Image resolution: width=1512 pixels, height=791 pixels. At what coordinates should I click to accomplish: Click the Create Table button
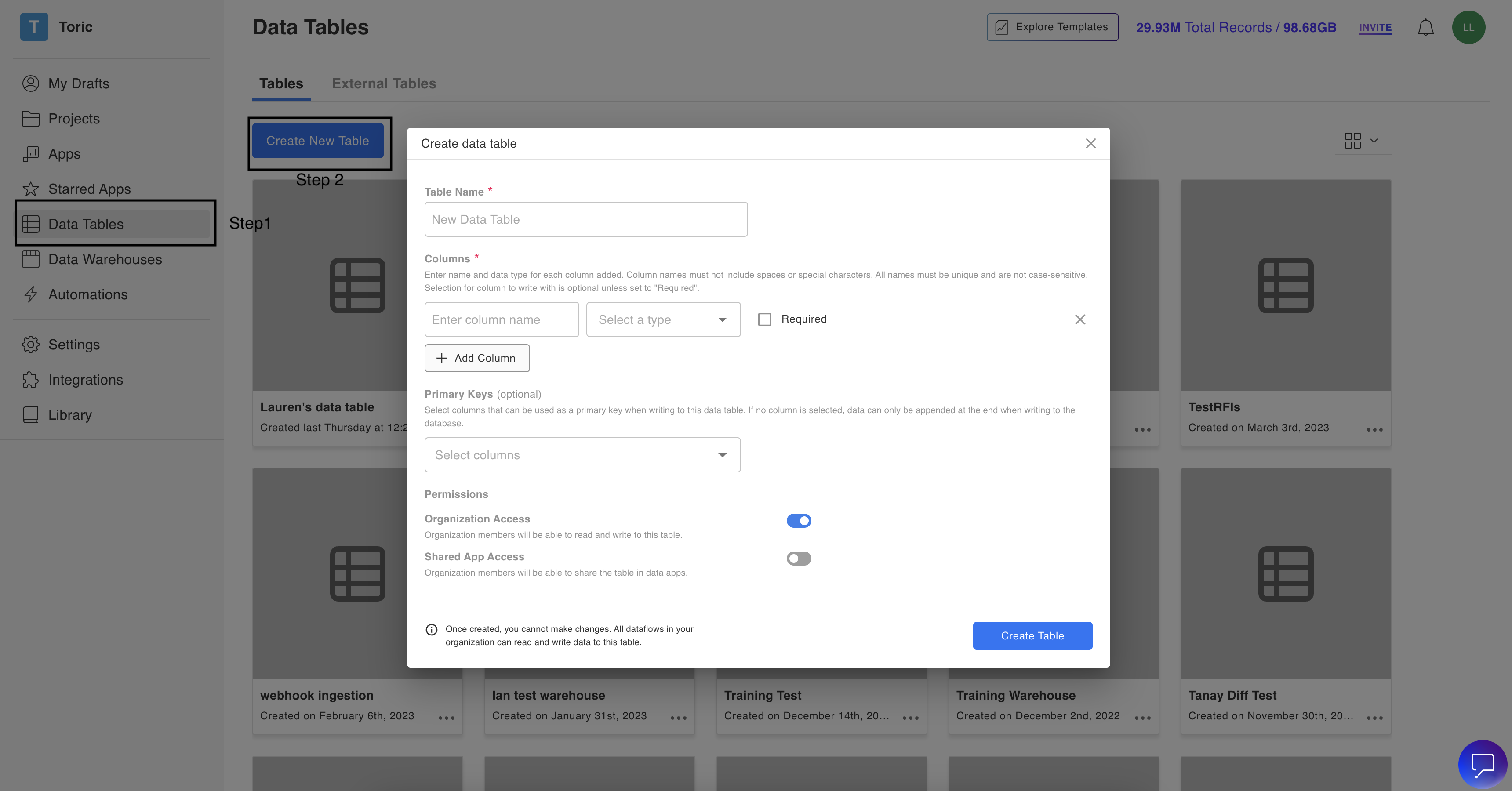(x=1032, y=635)
